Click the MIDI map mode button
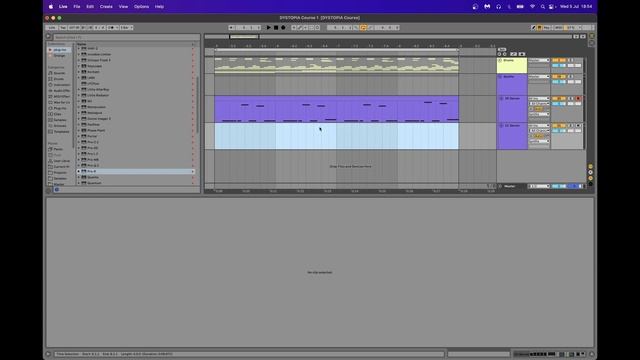This screenshot has height=360, width=640. click(x=558, y=28)
